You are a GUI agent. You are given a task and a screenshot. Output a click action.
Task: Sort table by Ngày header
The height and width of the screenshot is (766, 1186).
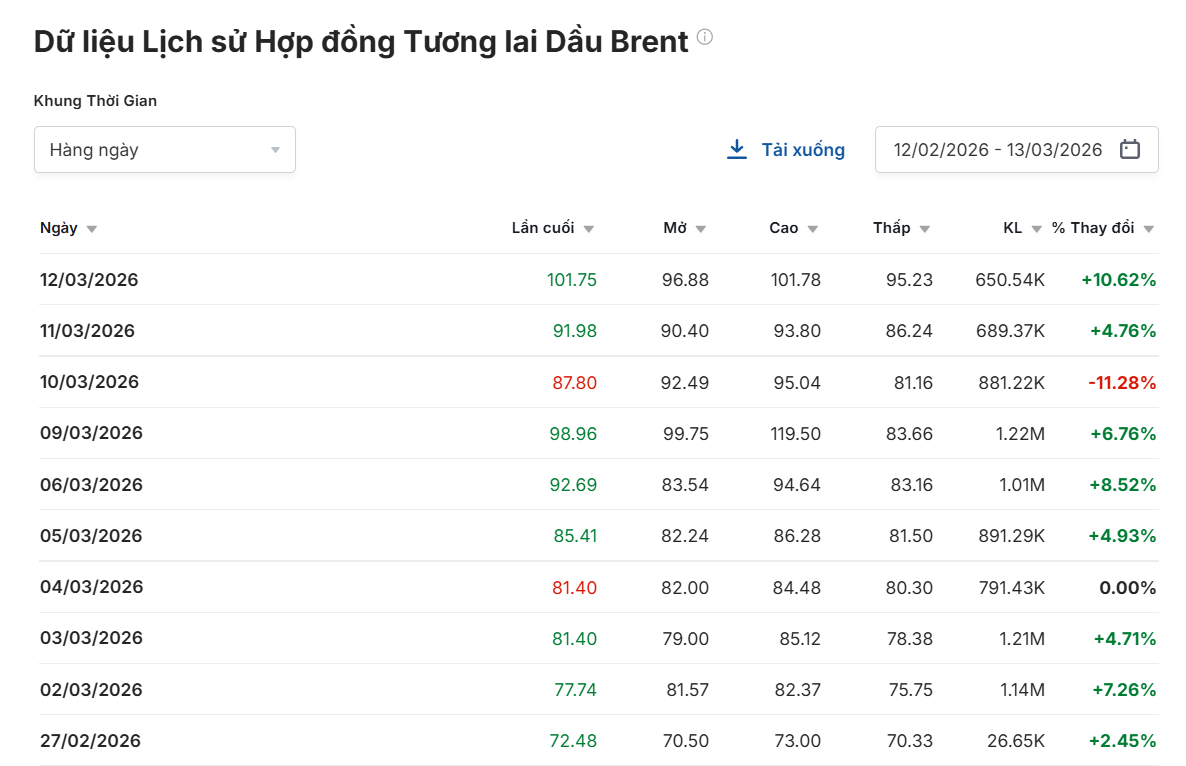59,228
